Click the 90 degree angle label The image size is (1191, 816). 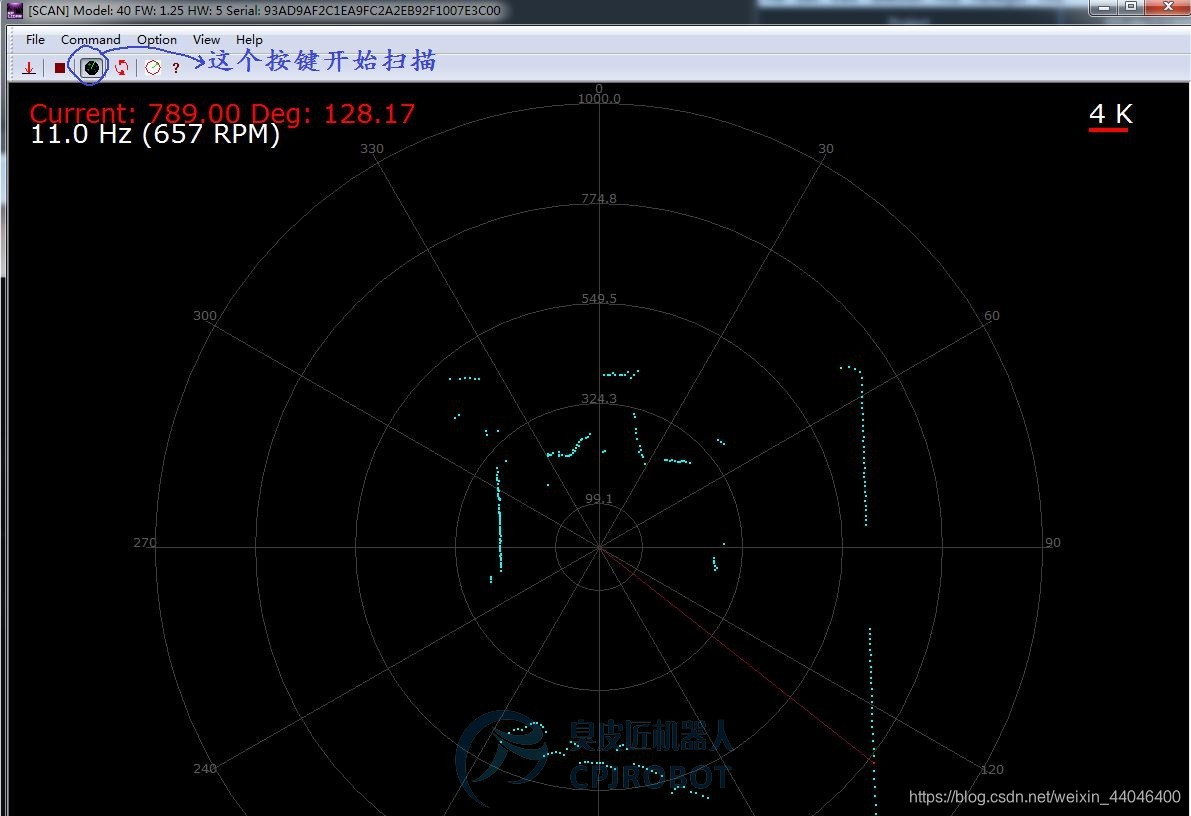pyautogui.click(x=1053, y=542)
